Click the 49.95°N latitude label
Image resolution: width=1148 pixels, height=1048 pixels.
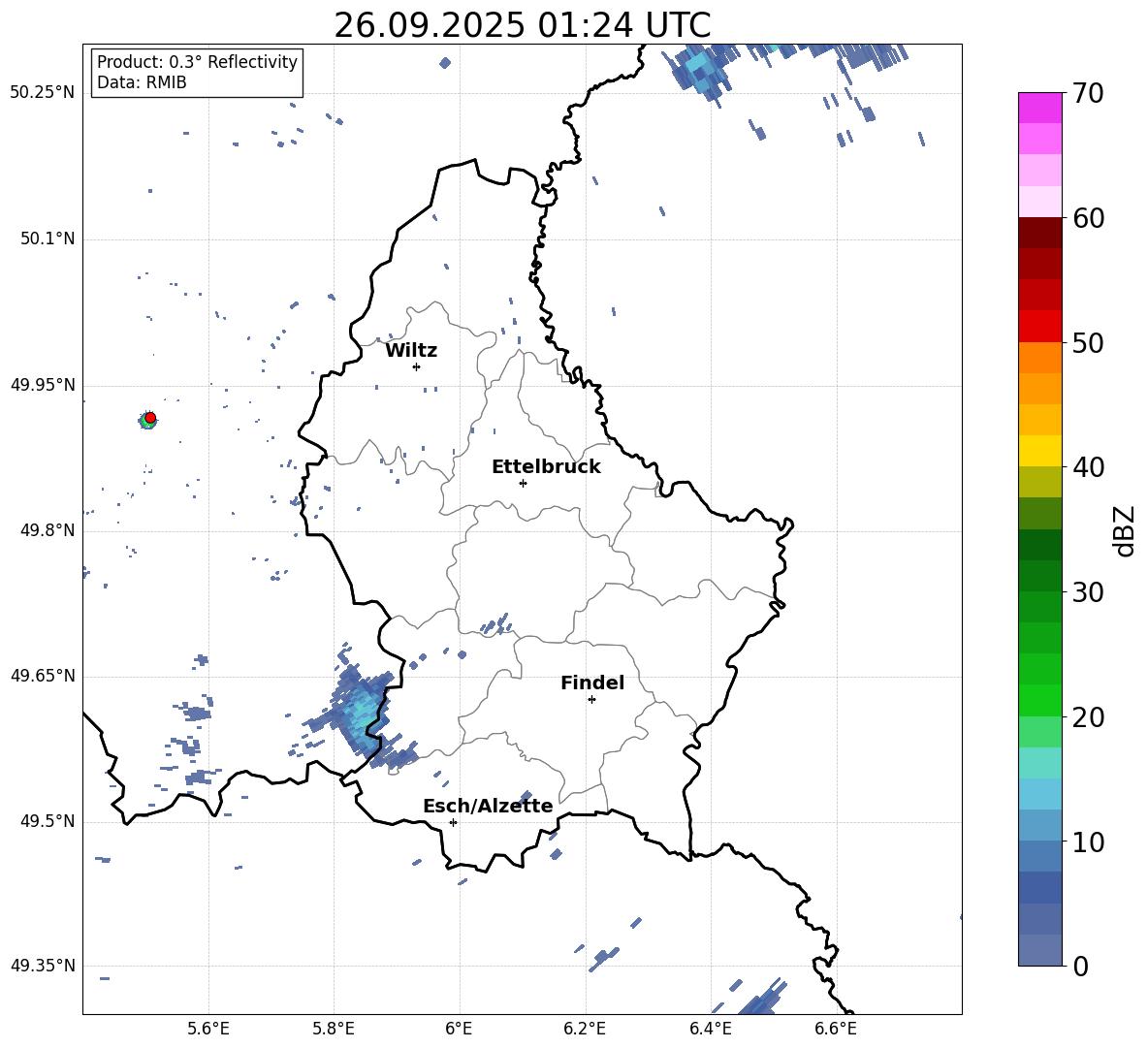[43, 385]
